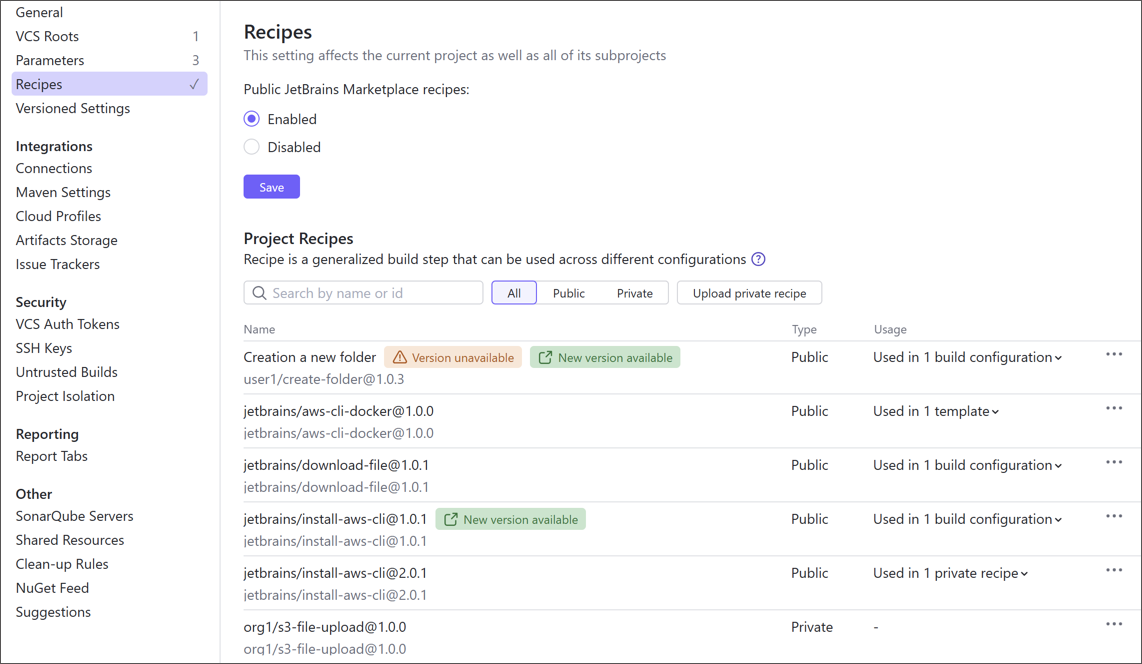Disable public JetBrains Marketplace recipes
1142x664 pixels.
pyautogui.click(x=251, y=146)
